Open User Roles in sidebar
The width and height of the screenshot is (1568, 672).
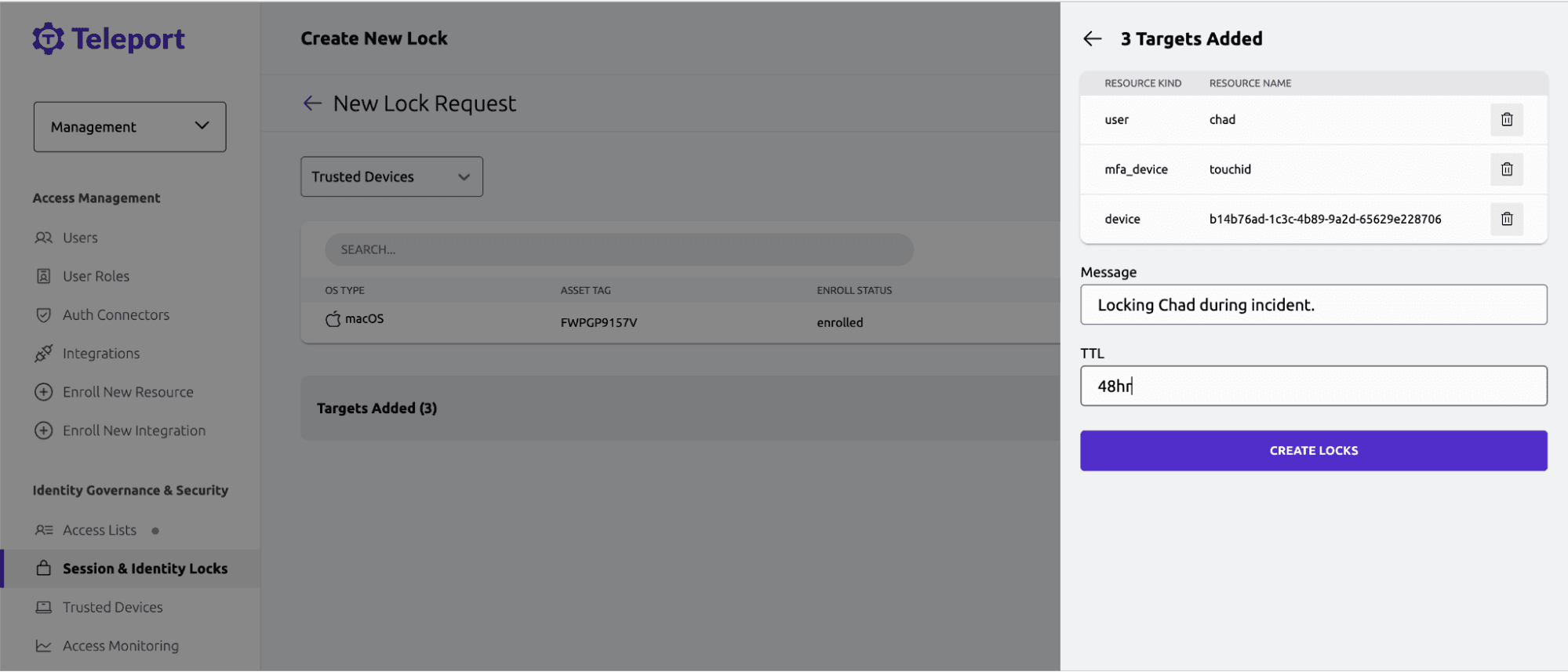click(96, 276)
